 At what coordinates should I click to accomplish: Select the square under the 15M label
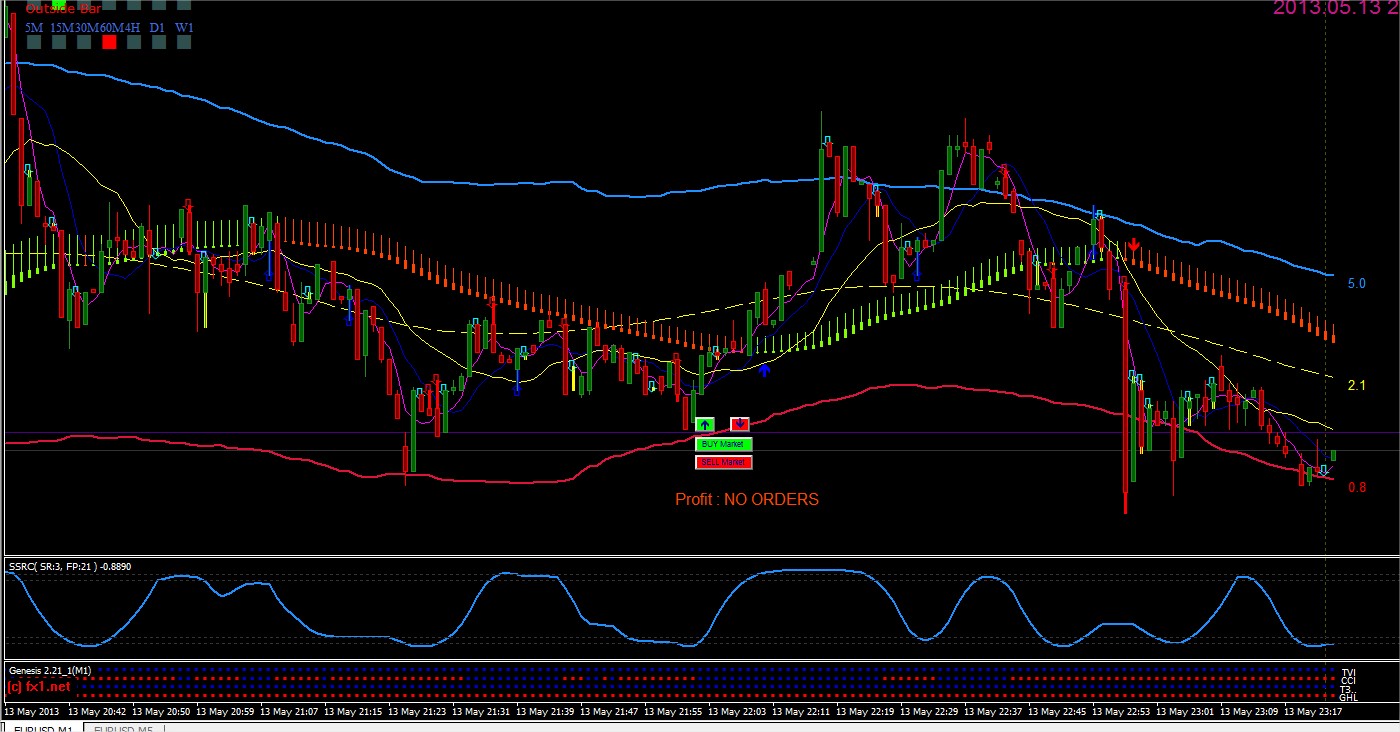pos(59,43)
